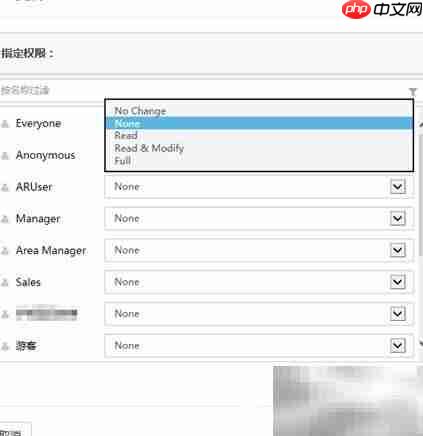423x436 pixels.
Task: Click the filter funnel icon
Action: click(x=413, y=92)
